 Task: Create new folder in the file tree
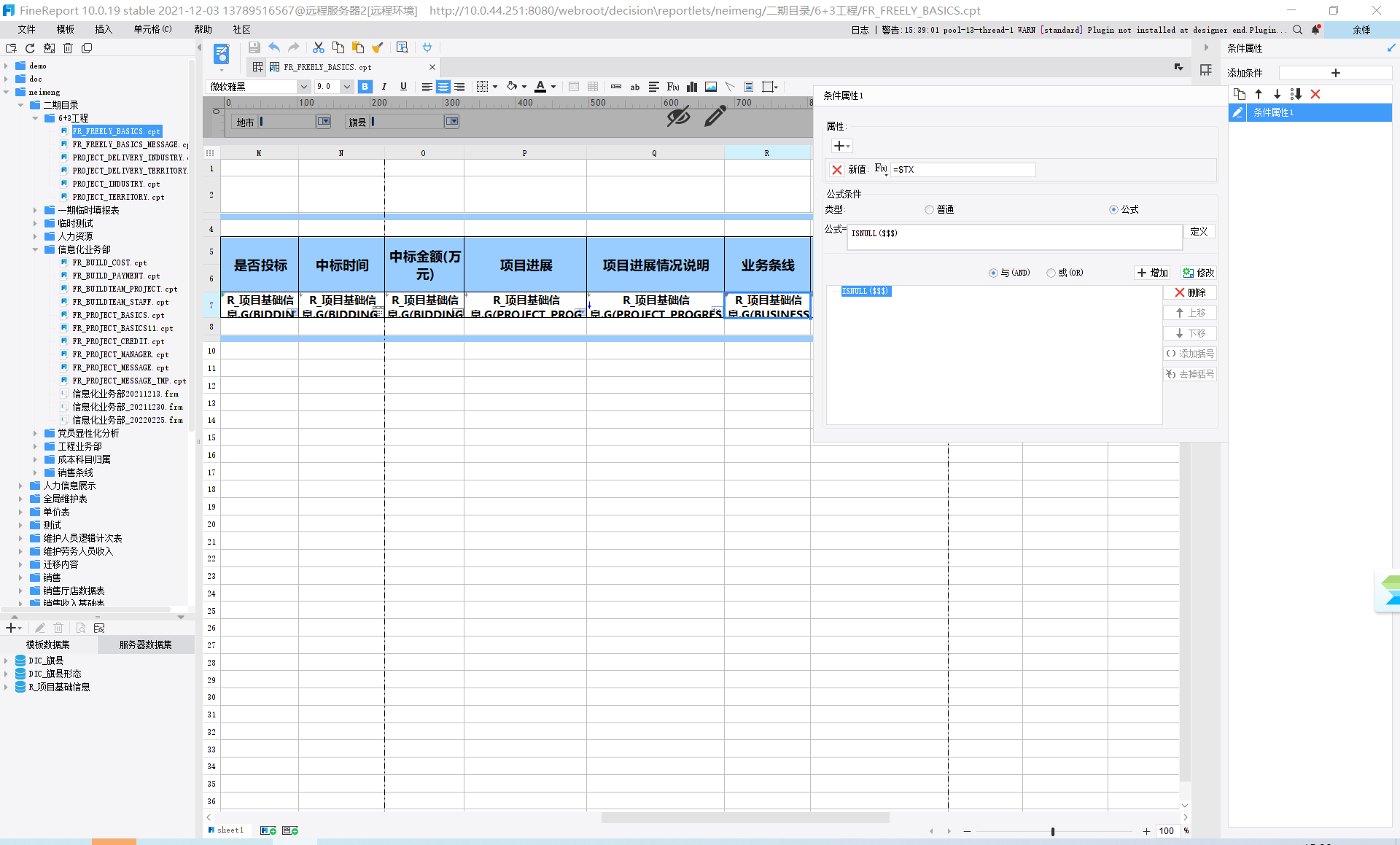click(x=11, y=48)
